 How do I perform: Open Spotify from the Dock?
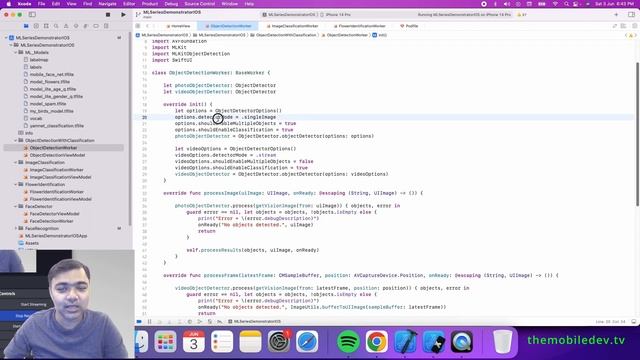(348, 342)
